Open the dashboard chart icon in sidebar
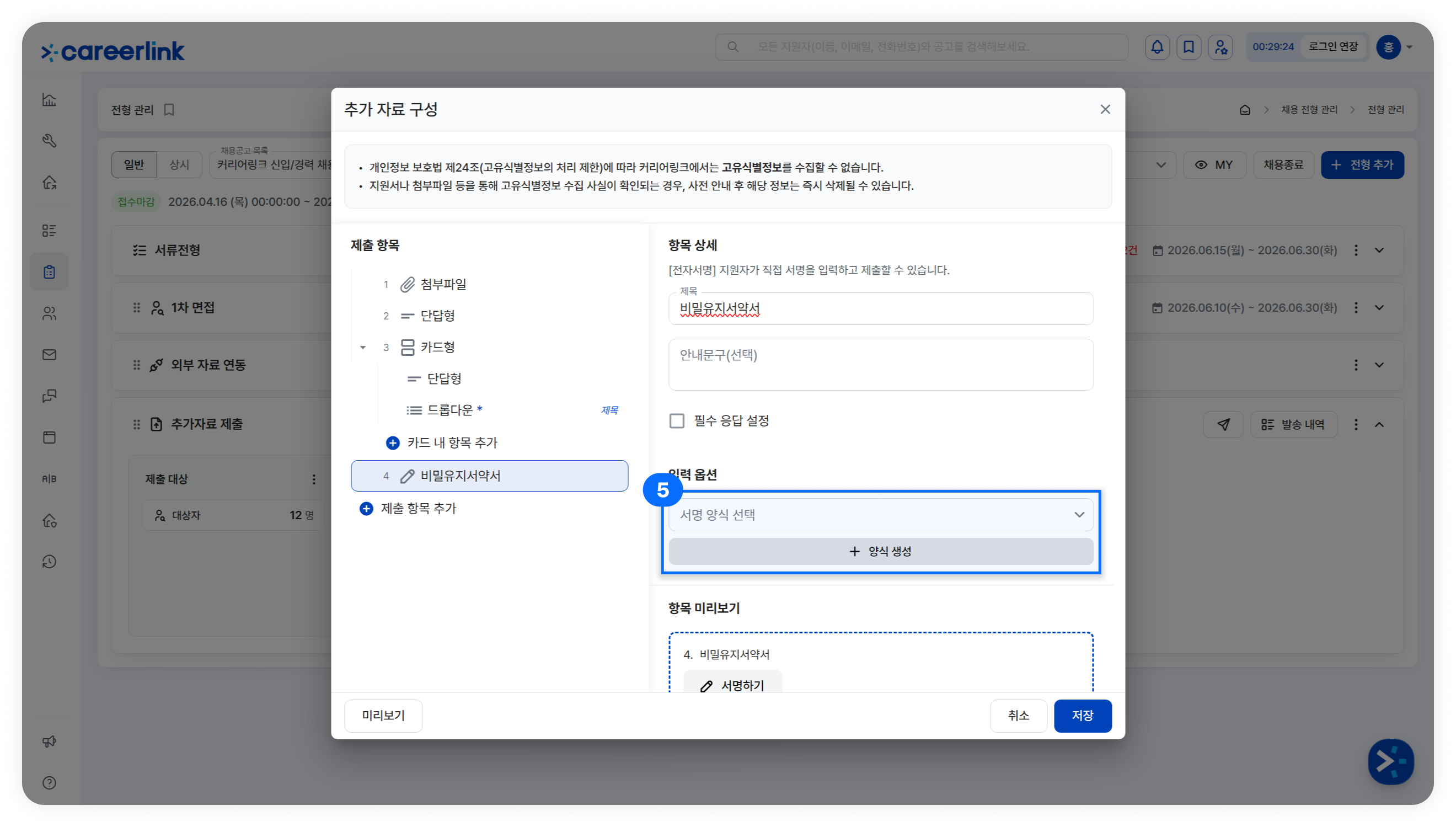 [x=50, y=100]
